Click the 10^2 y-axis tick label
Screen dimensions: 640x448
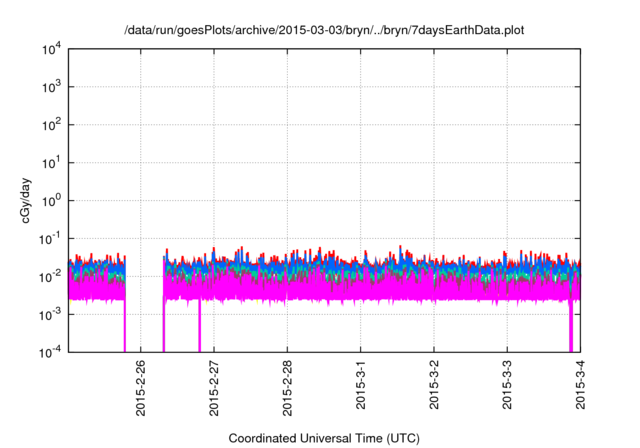[x=52, y=125]
